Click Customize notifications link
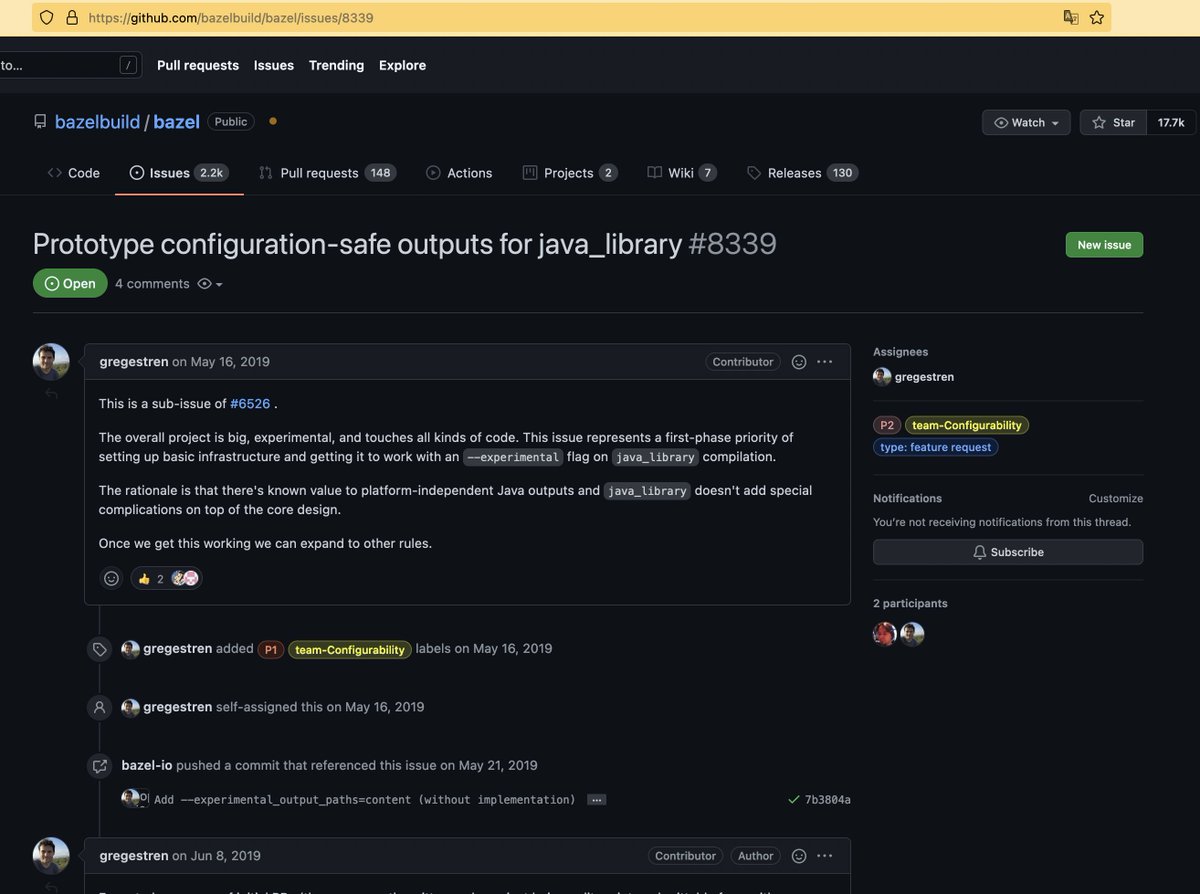This screenshot has width=1200, height=894. point(1116,498)
